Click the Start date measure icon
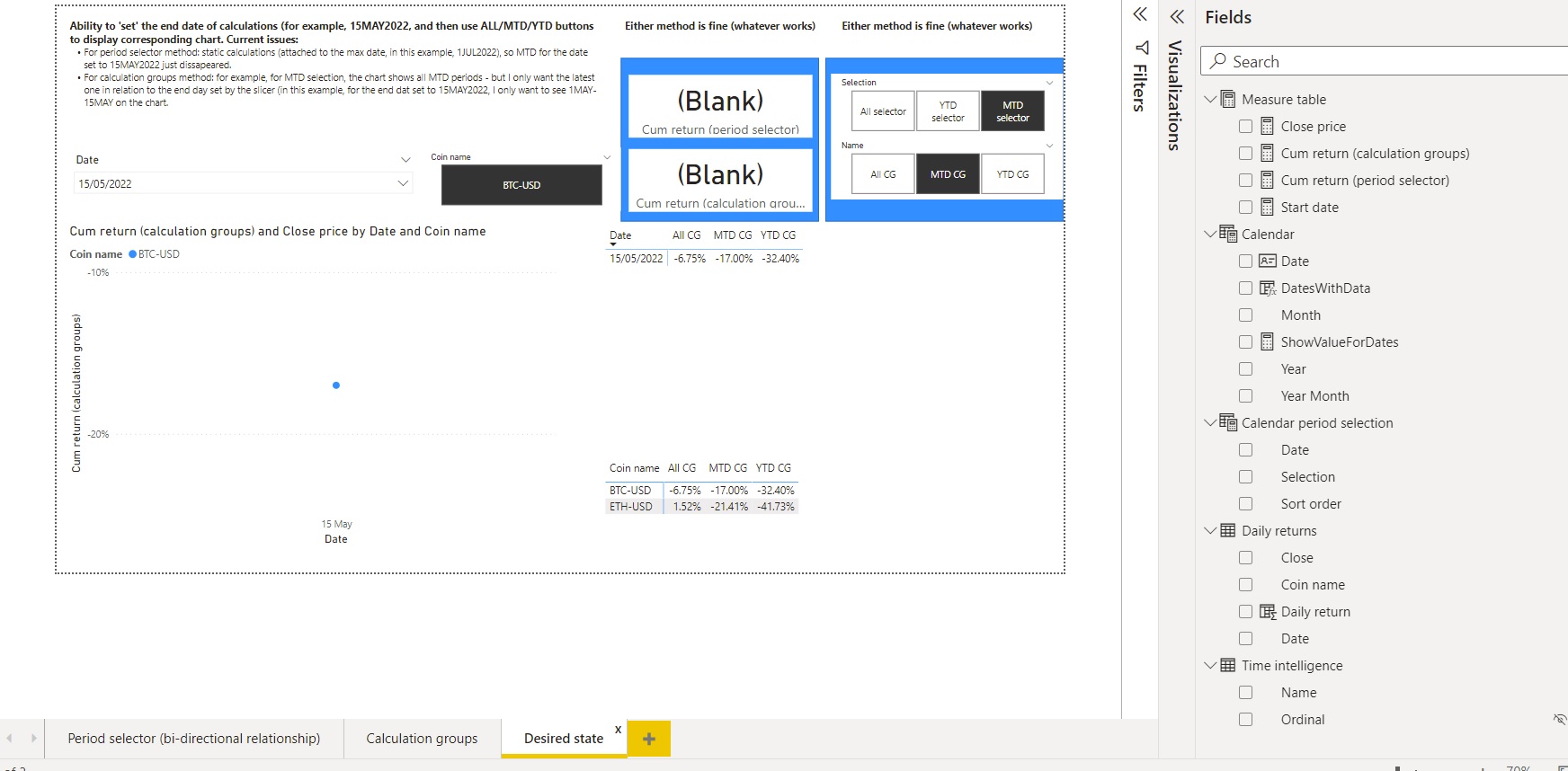Image resolution: width=1568 pixels, height=771 pixels. click(1267, 207)
